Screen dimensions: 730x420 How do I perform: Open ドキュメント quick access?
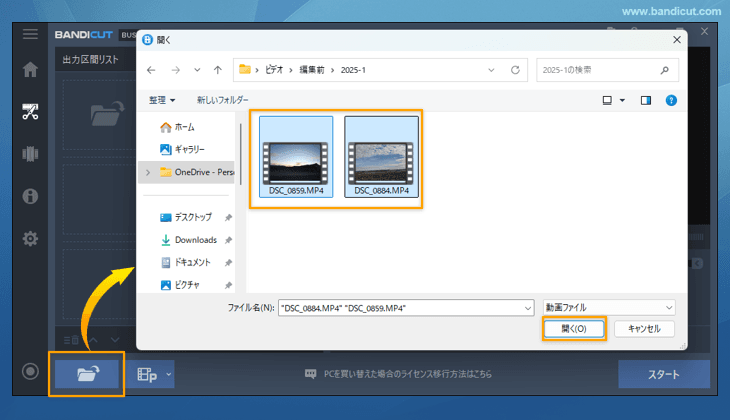coord(186,263)
